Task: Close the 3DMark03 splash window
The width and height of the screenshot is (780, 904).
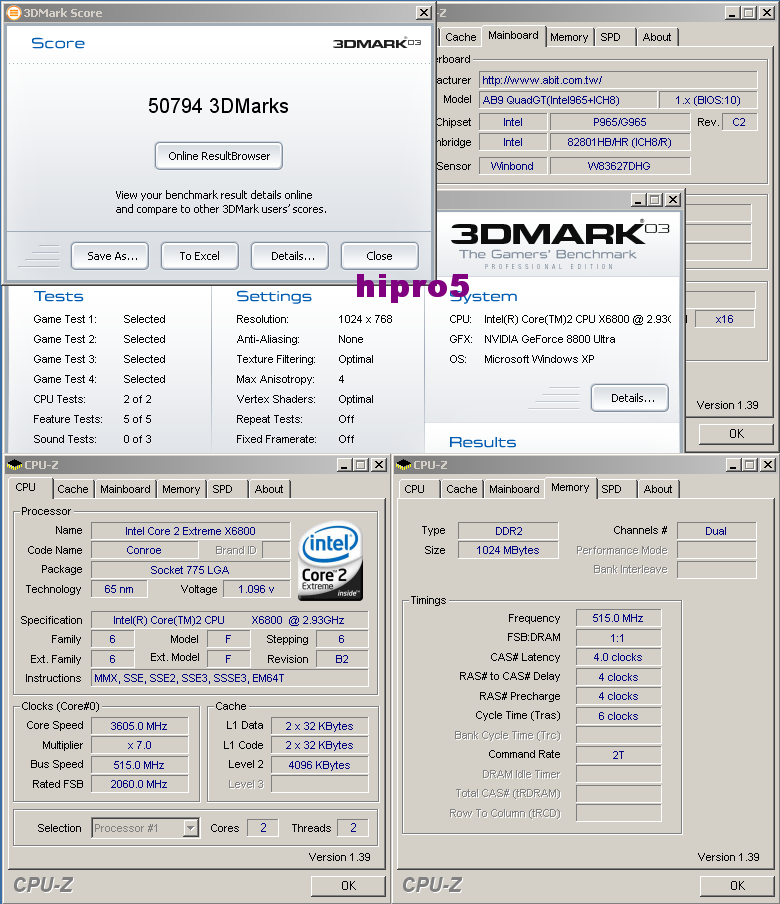Action: tap(673, 200)
